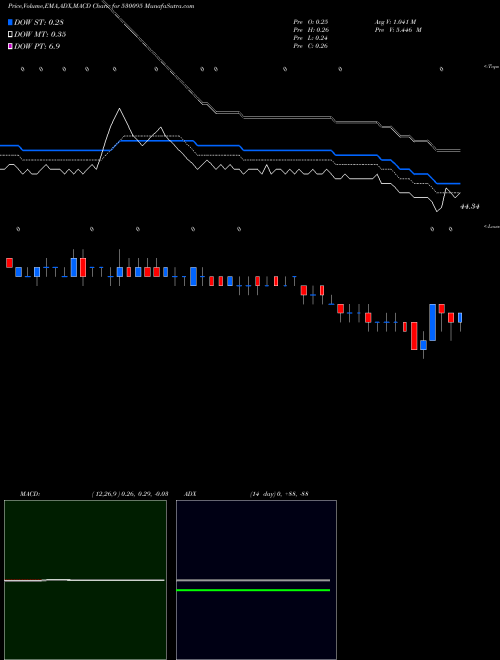Click the gray line in the ADX panel
Viewport: 500px width, 660px height.
[x=253, y=580]
